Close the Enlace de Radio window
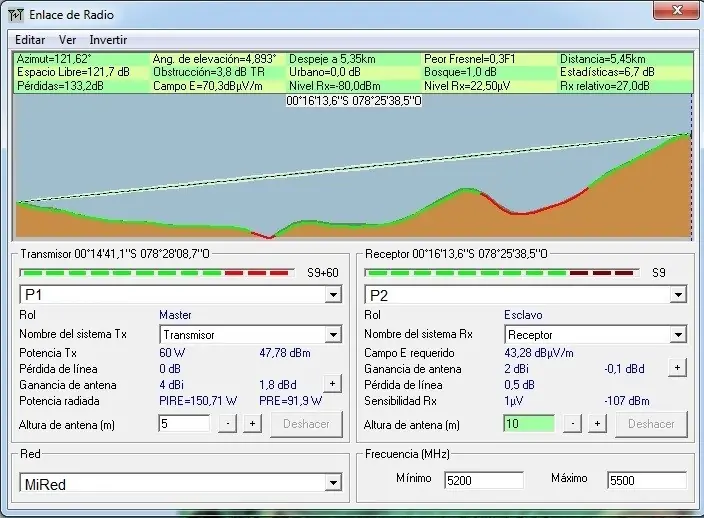 coord(677,10)
